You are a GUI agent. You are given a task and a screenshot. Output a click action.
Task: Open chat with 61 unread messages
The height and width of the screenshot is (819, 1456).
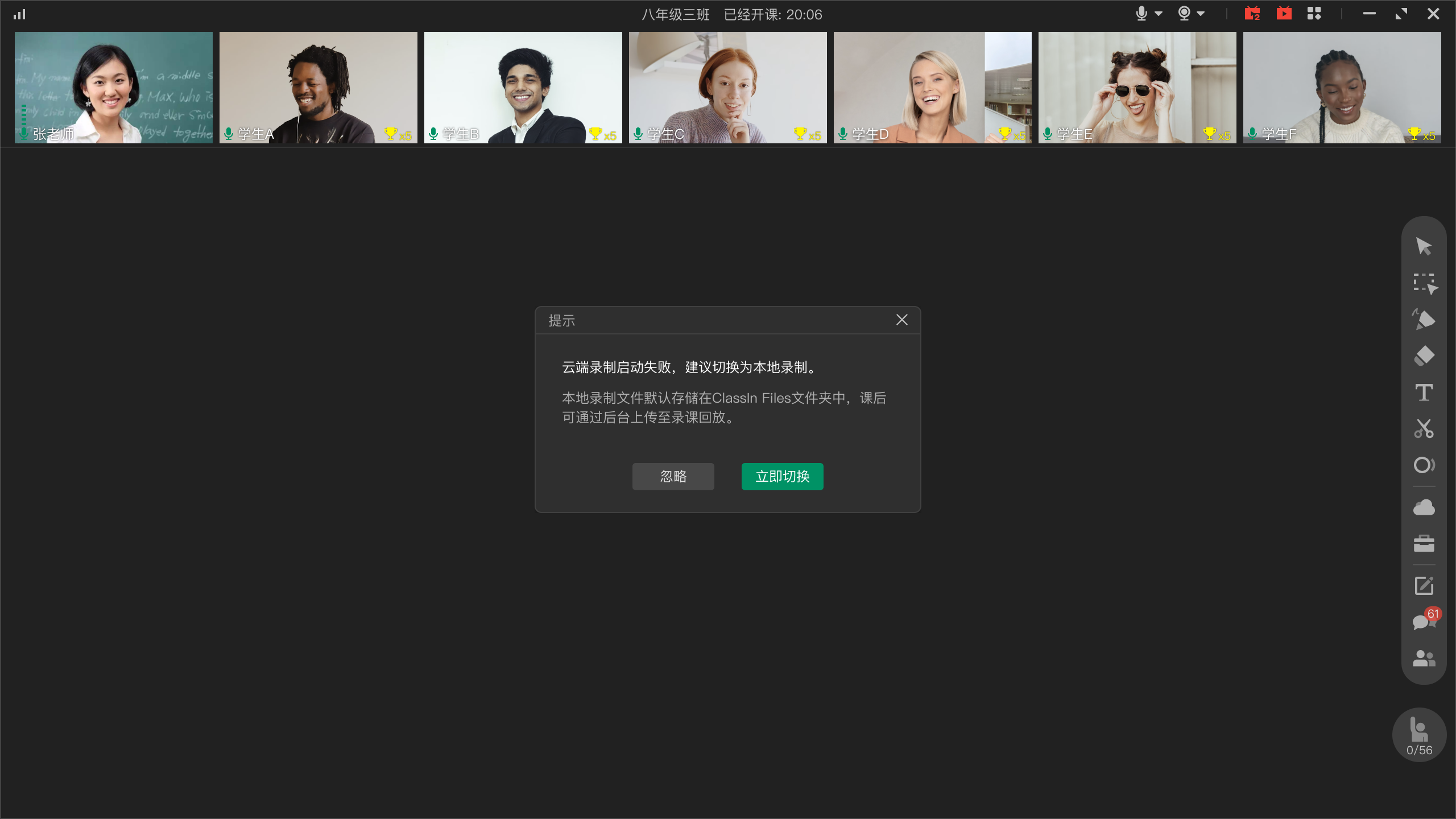(1424, 621)
